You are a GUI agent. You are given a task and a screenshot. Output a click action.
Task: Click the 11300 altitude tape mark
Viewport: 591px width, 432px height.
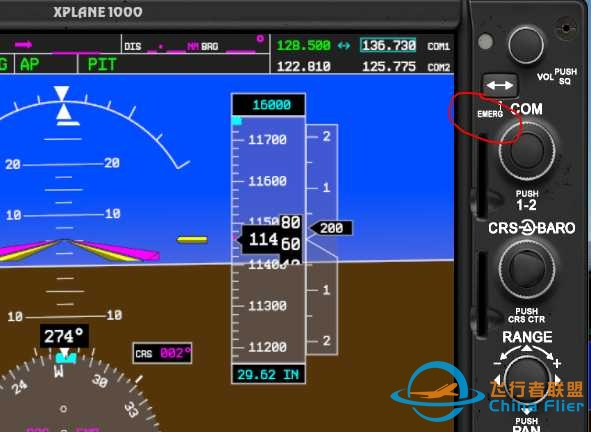click(x=267, y=306)
